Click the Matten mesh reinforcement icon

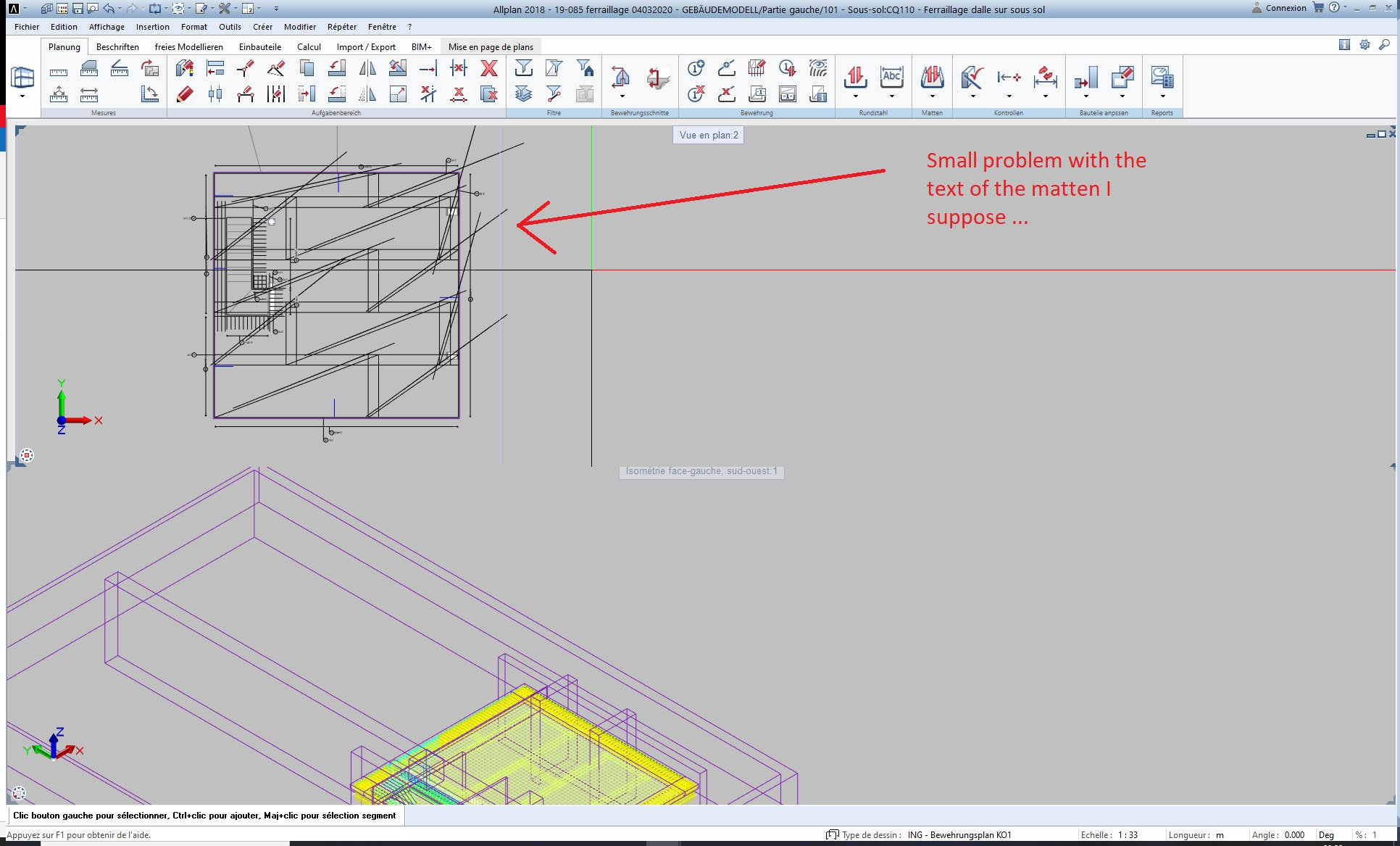tap(932, 77)
